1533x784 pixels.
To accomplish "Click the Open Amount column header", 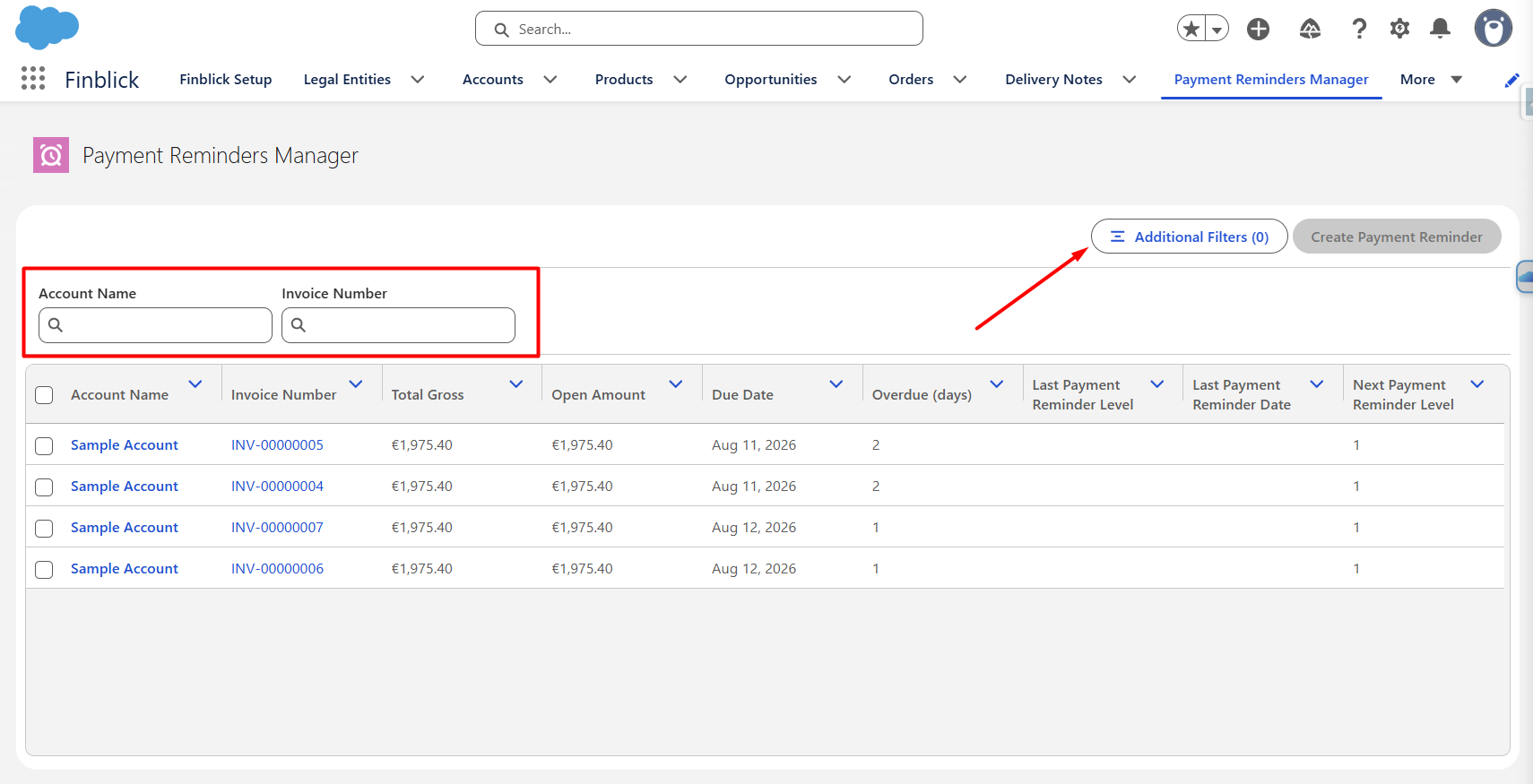I will 598,395.
